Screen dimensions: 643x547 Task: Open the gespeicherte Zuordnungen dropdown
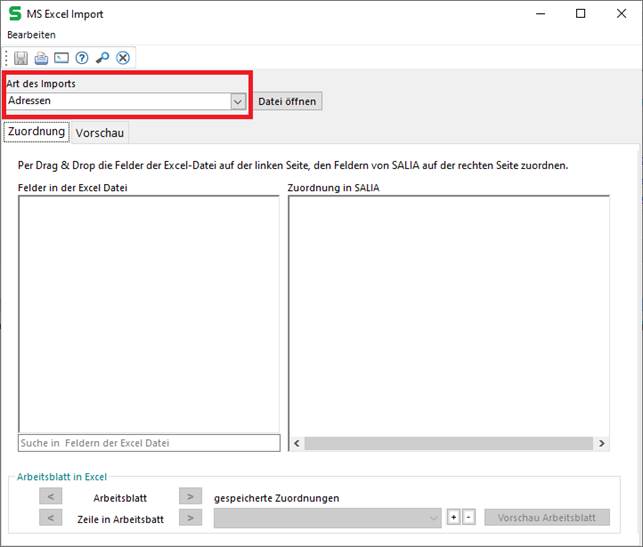click(433, 517)
